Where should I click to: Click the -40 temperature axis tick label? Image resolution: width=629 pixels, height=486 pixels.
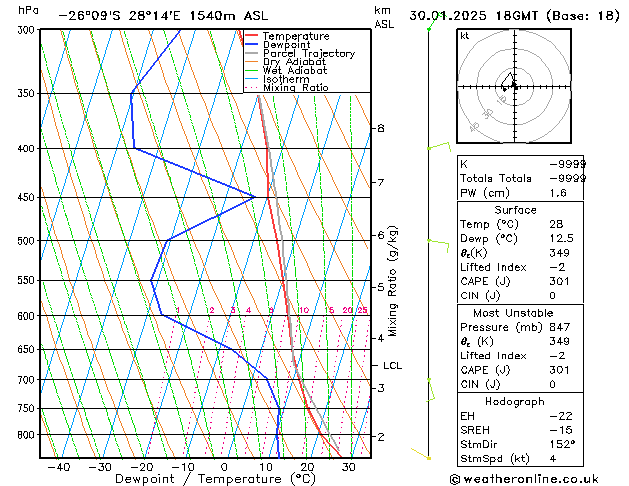[x=59, y=467]
